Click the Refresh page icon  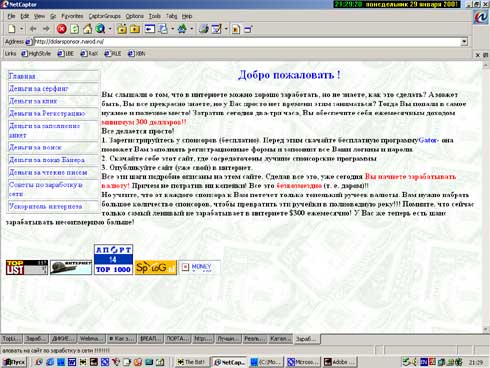[75, 29]
